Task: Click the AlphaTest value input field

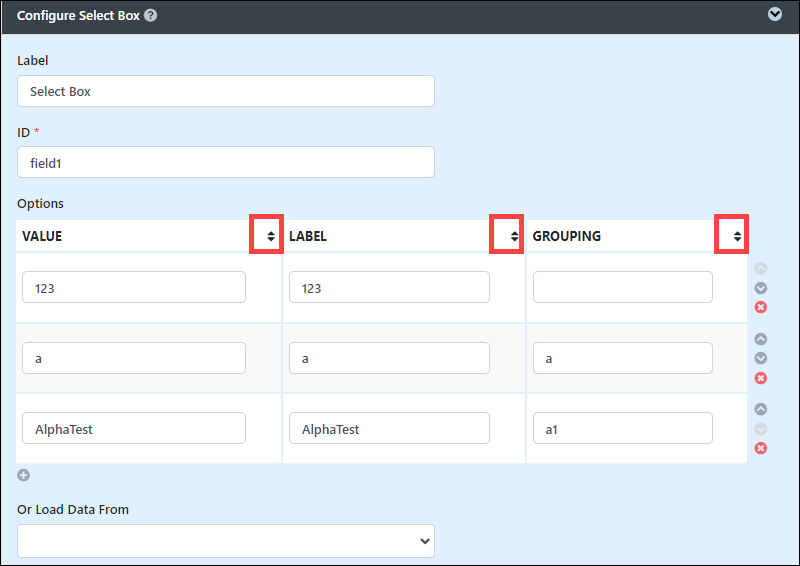Action: 134,428
